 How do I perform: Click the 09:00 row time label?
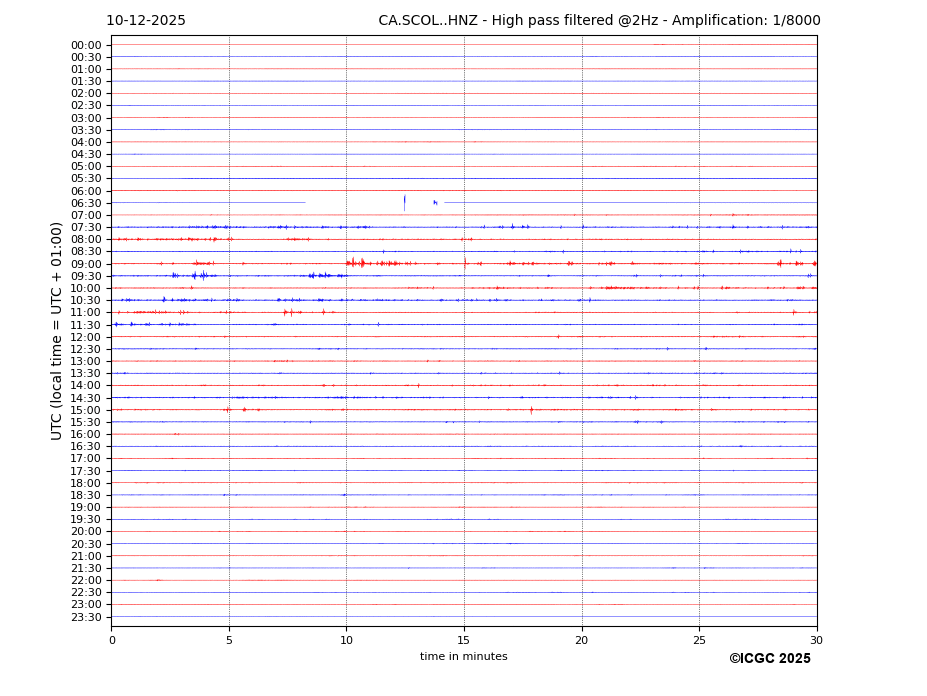click(85, 264)
